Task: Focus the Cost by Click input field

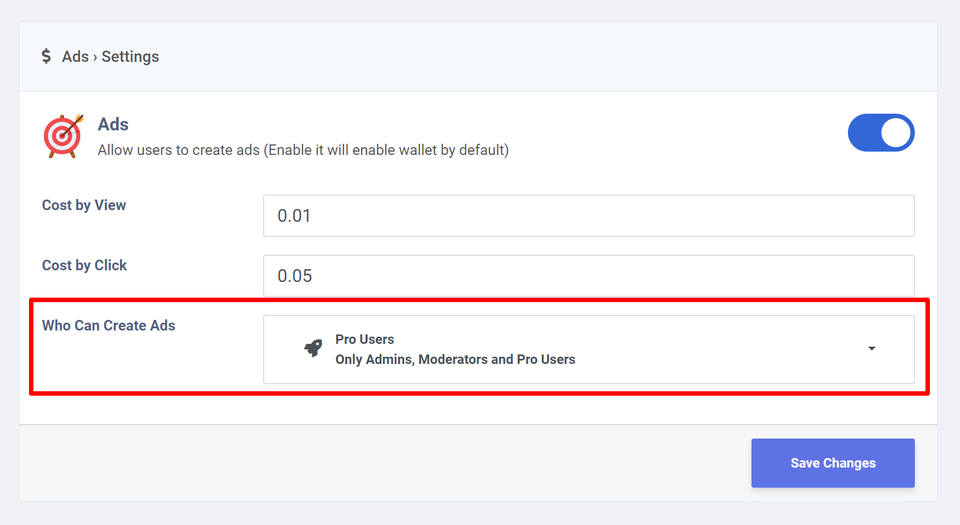Action: [x=589, y=276]
